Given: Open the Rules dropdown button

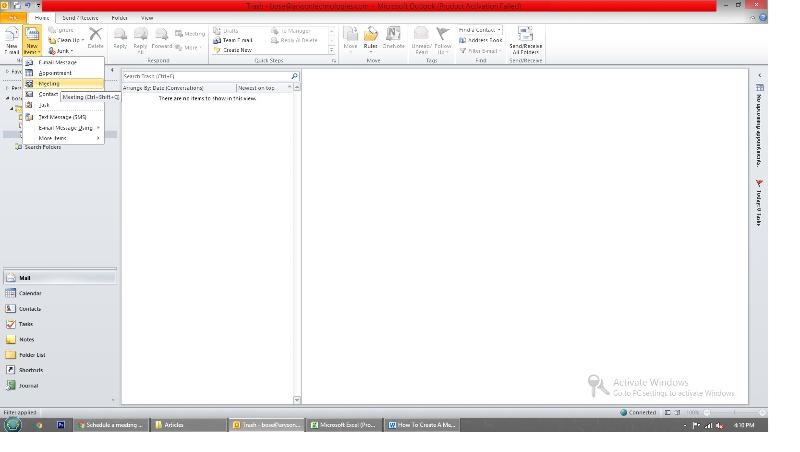Looking at the screenshot, I should click(370, 40).
